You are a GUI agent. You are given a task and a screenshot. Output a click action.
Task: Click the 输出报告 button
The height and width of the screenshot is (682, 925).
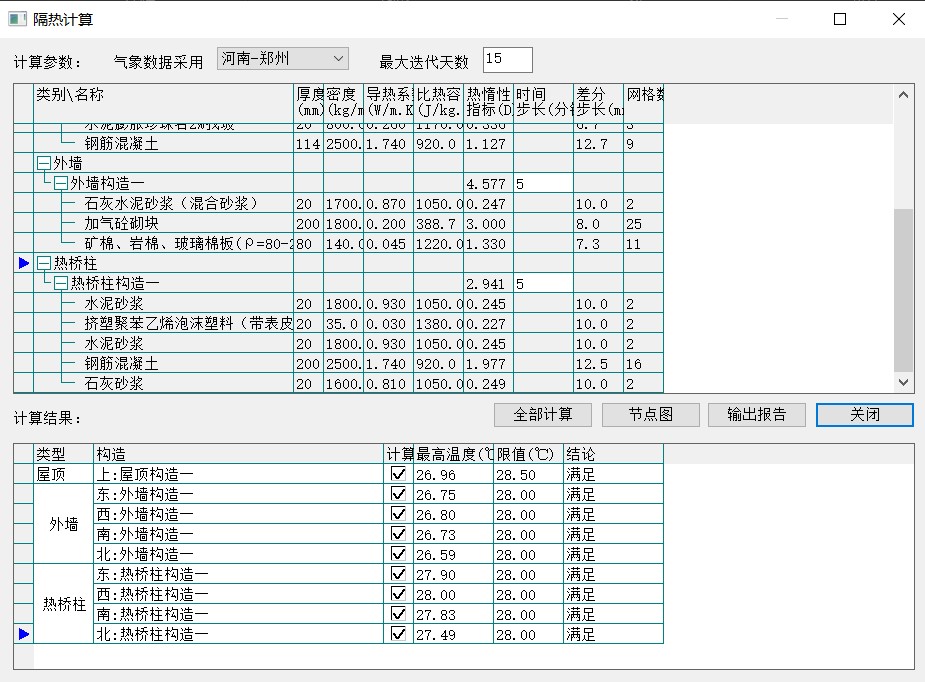pos(757,414)
